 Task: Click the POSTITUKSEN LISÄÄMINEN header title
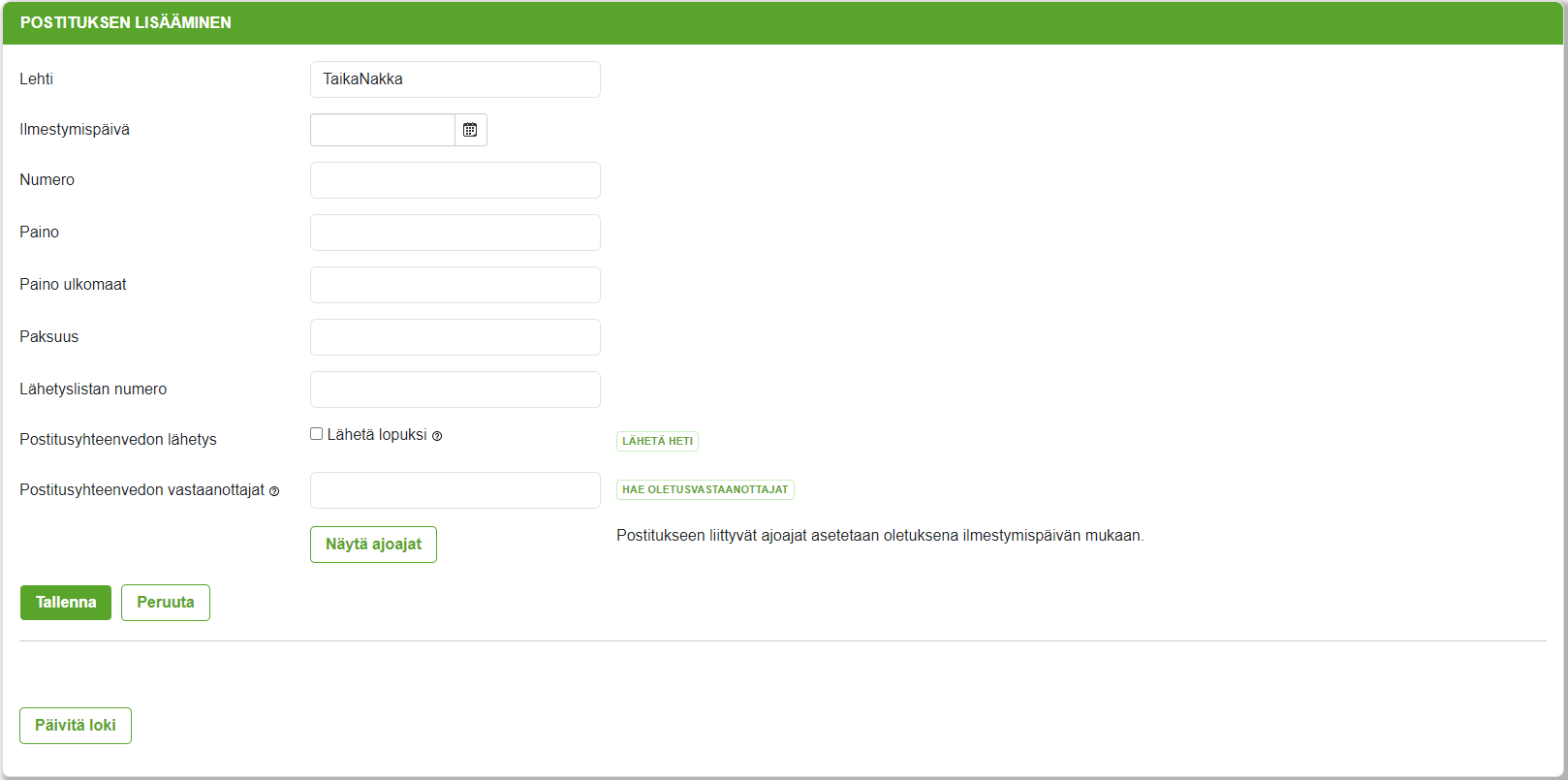point(126,22)
